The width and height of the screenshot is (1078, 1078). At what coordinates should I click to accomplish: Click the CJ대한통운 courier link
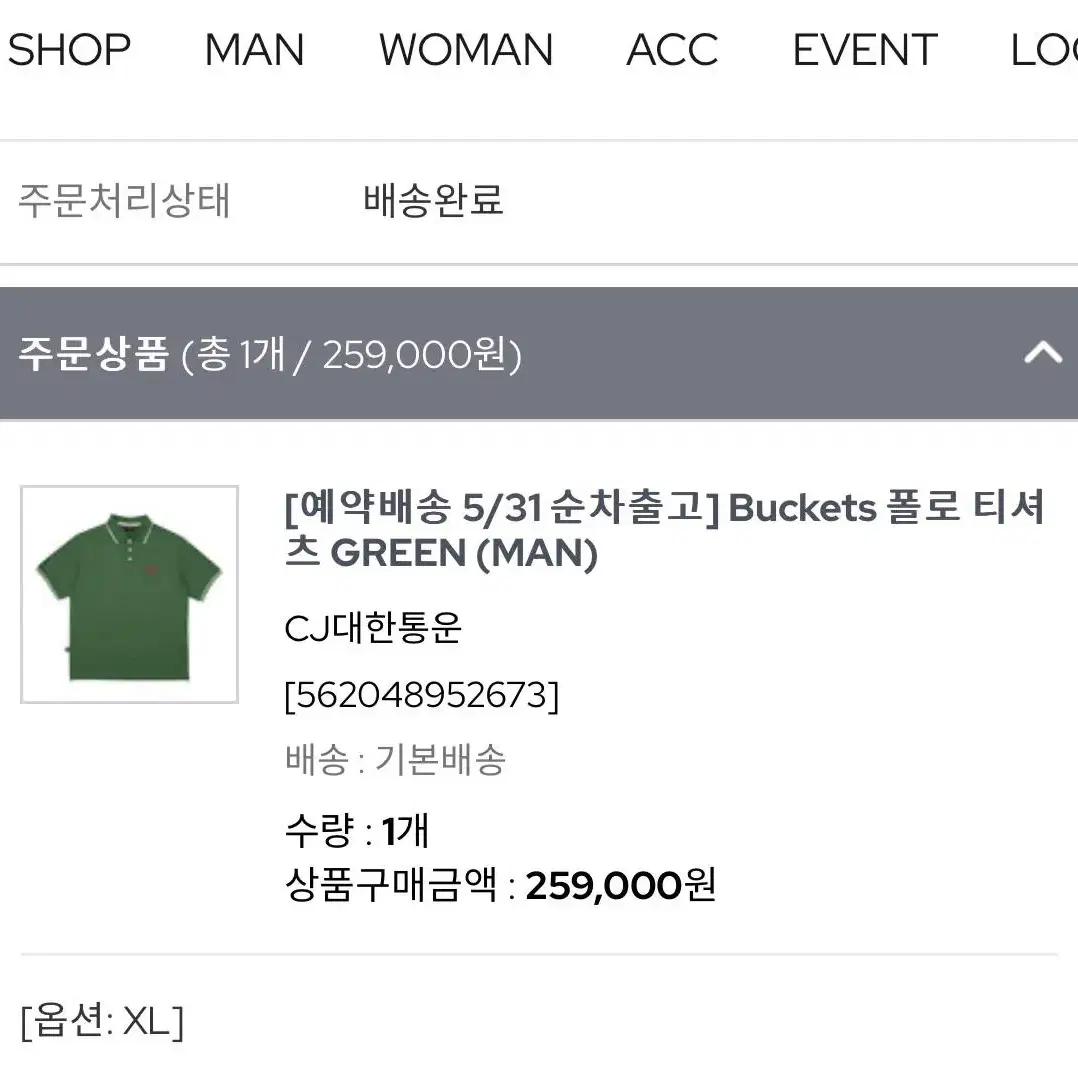[373, 628]
